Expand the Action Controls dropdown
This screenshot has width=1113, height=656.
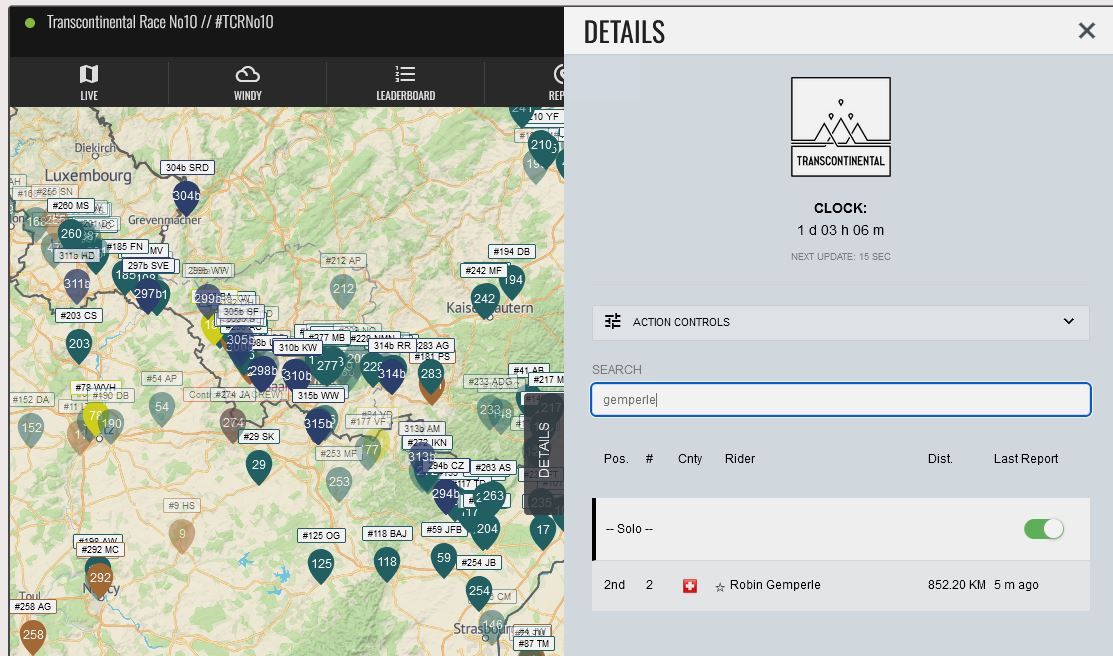coord(1068,322)
